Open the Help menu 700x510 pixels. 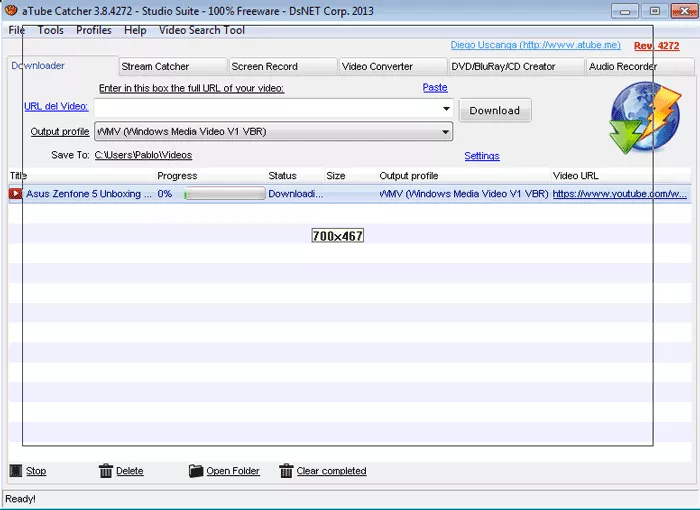point(135,30)
